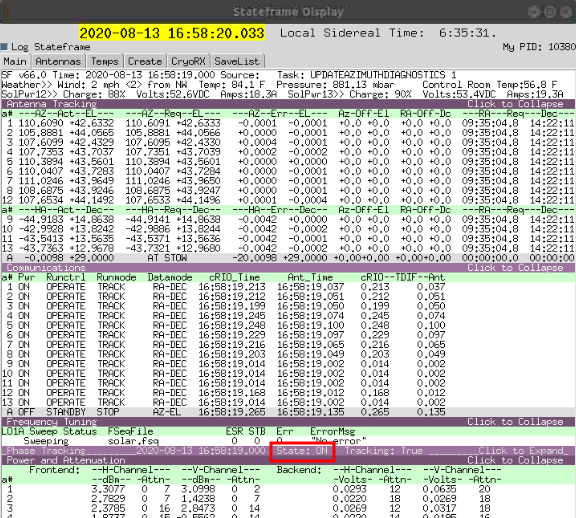Switch to the Antennas tab
Image resolution: width=576 pixels, height=518 pixels.
point(58,61)
